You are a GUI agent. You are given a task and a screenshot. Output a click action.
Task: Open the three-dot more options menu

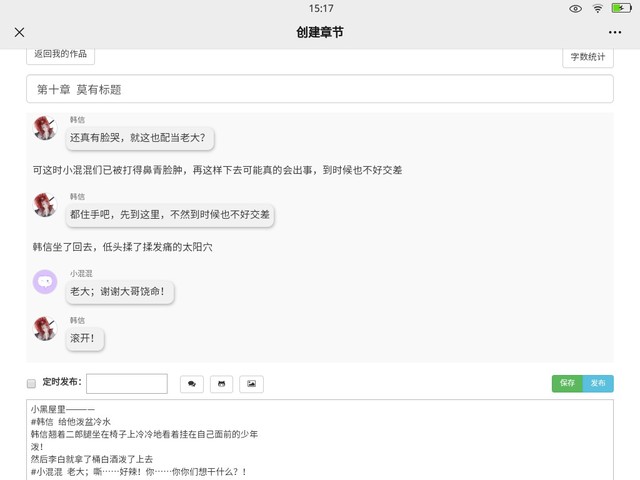pyautogui.click(x=614, y=32)
